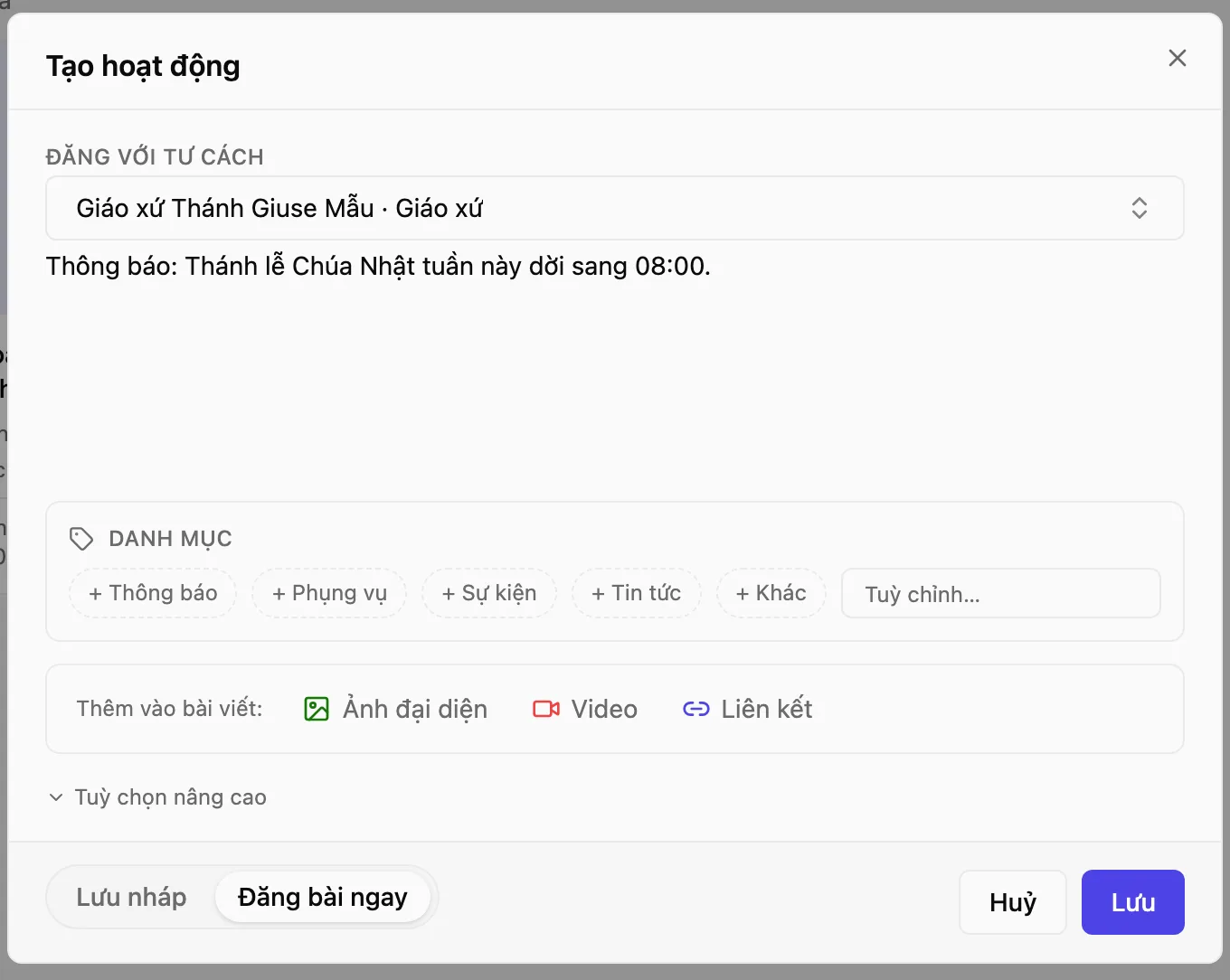The height and width of the screenshot is (980, 1230).
Task: Click the Ảnh đại diện image icon
Action: 317,709
